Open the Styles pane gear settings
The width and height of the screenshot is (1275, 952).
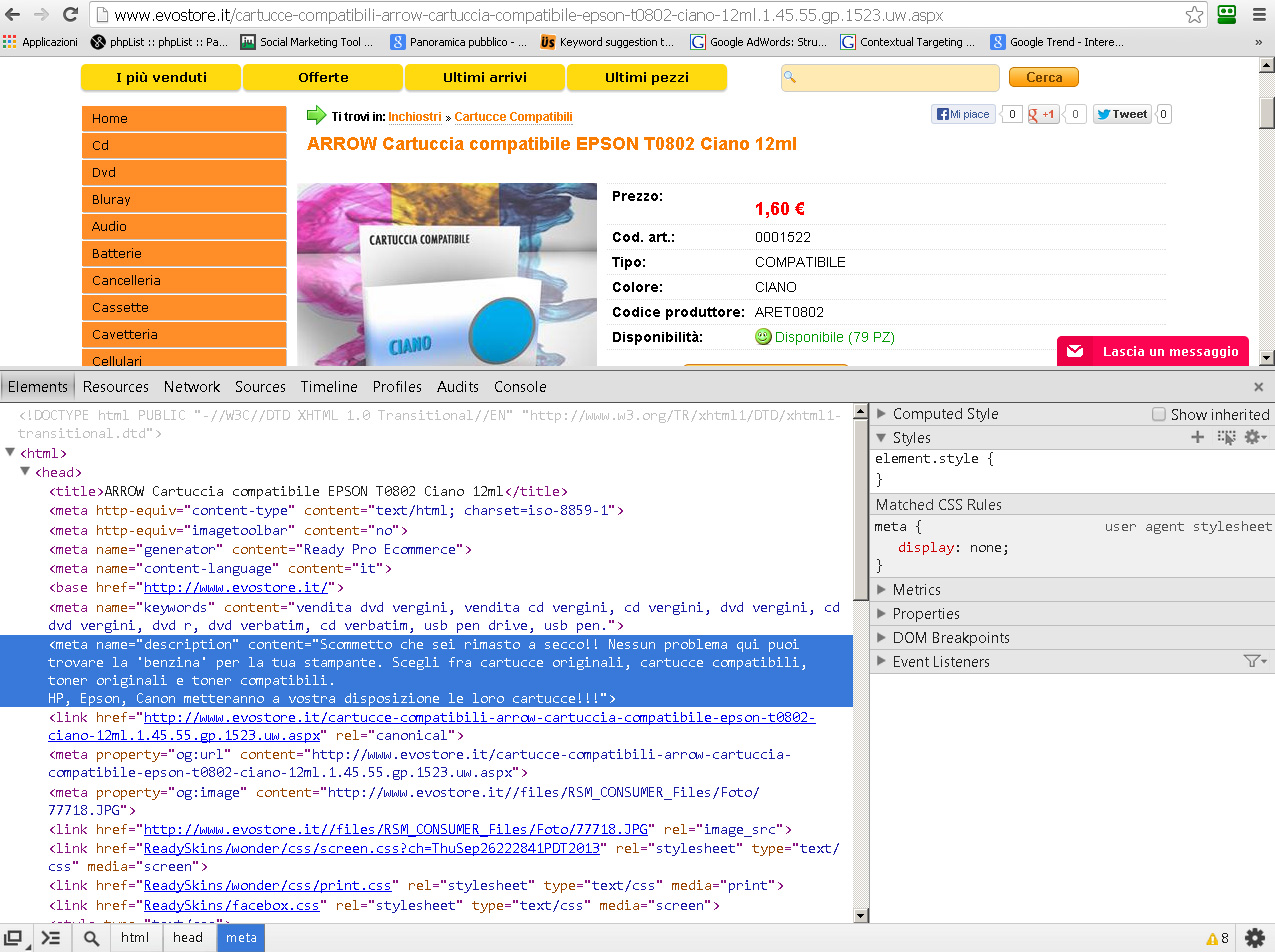[x=1253, y=438]
